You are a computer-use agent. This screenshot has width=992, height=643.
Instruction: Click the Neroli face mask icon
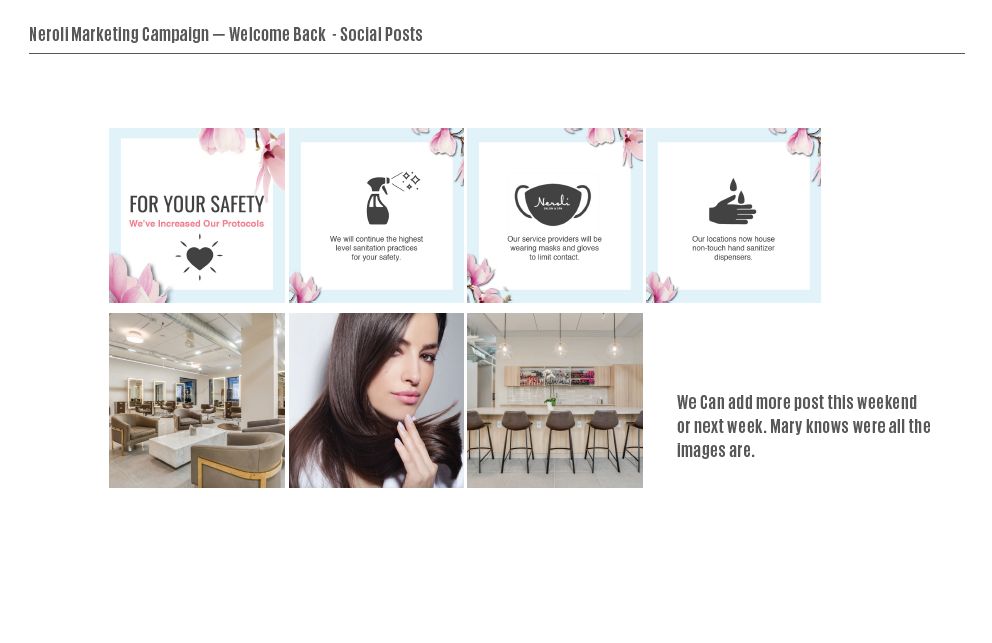coord(553,204)
